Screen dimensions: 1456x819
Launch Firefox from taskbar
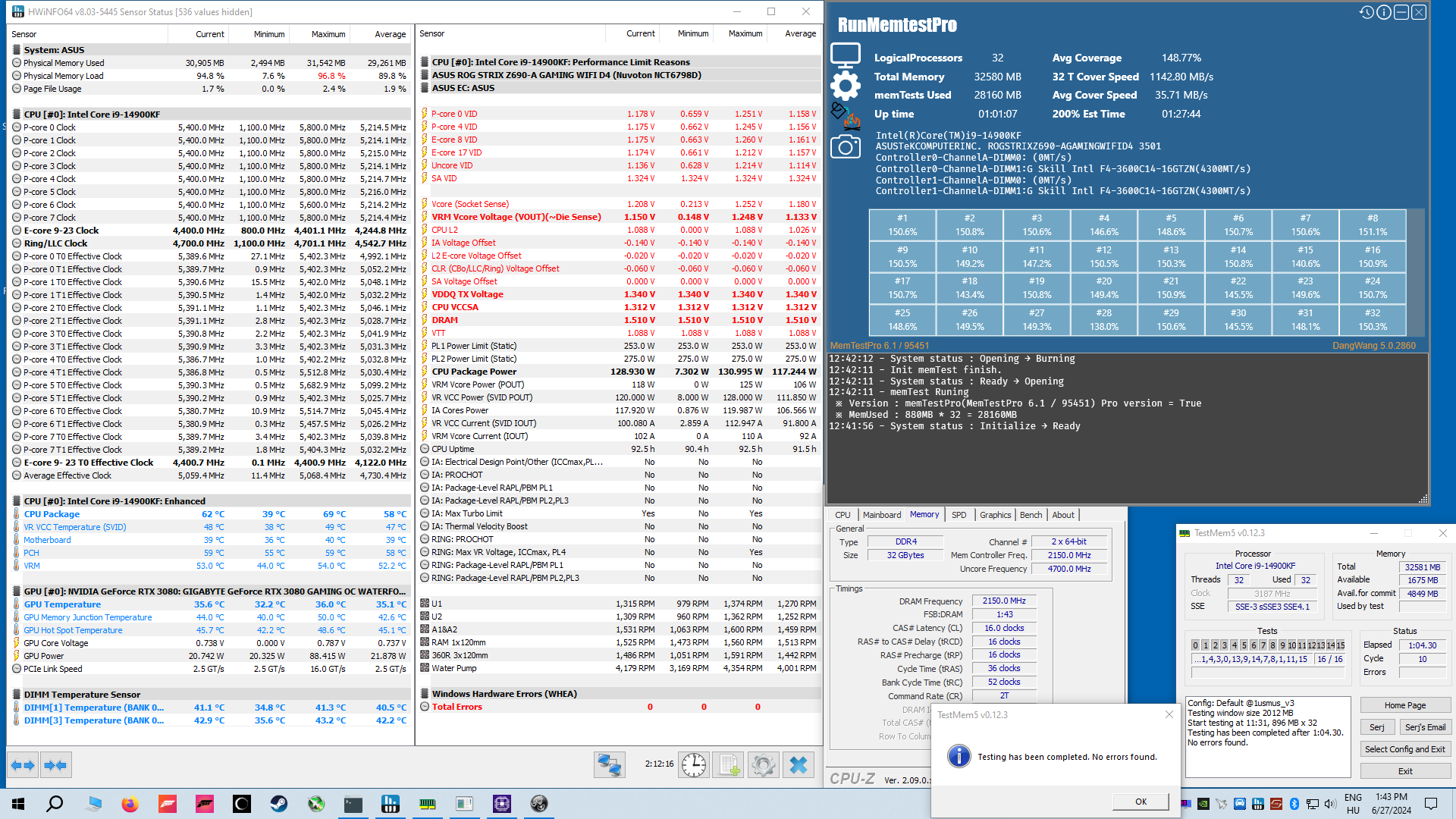[x=130, y=804]
